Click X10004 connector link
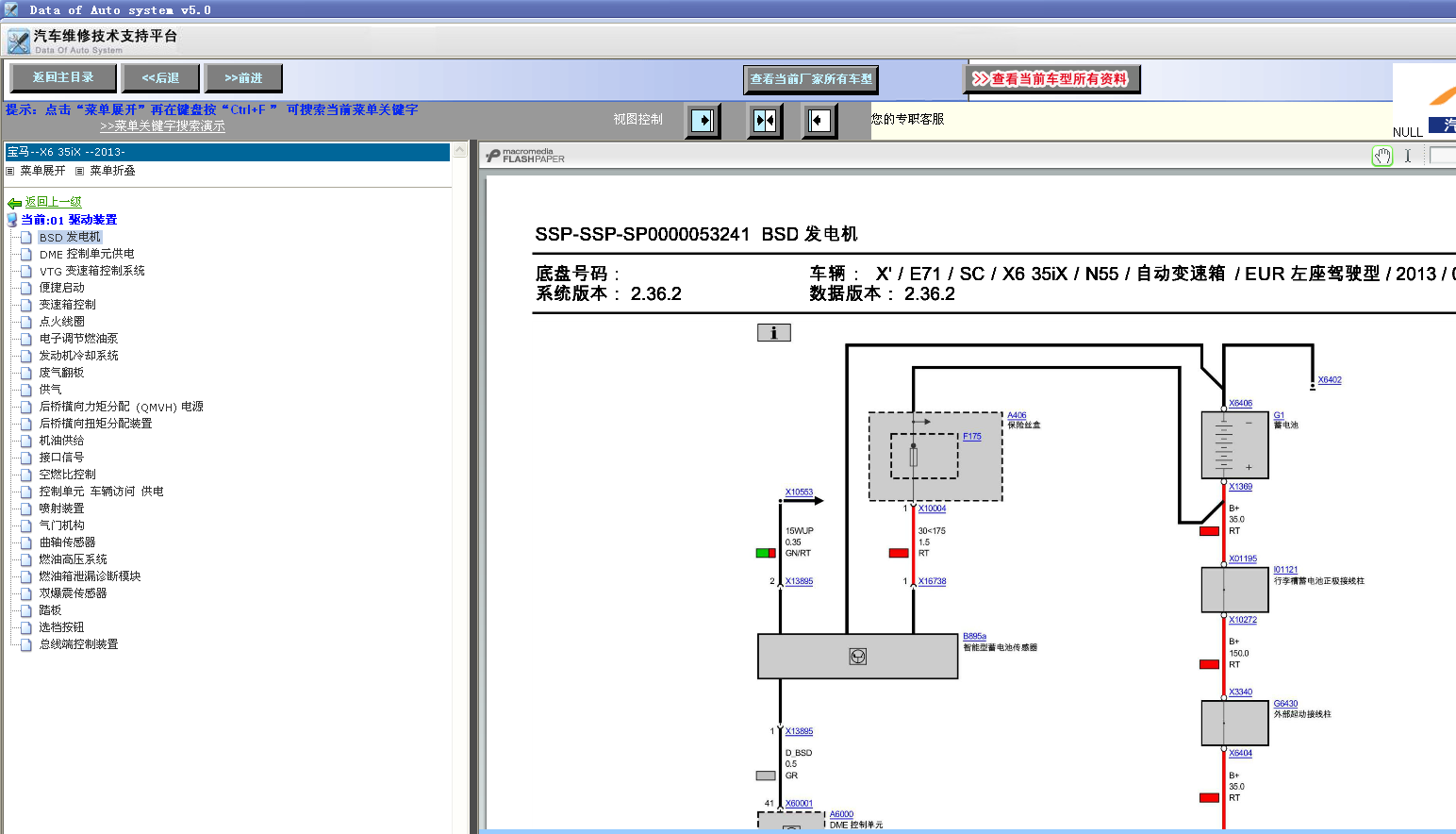Viewport: 1456px width, 834px height. click(x=932, y=509)
